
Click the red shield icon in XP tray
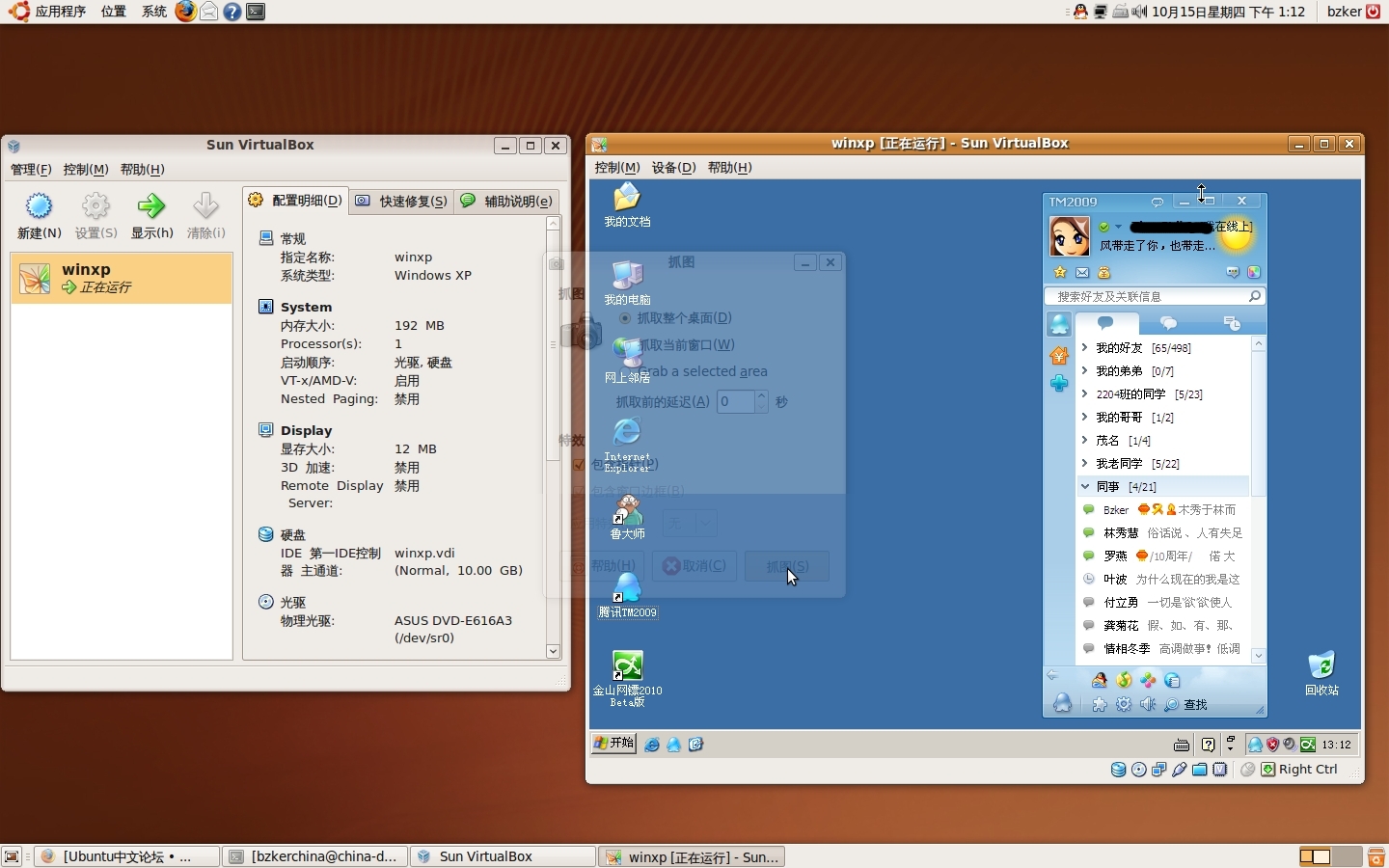[x=1272, y=745]
